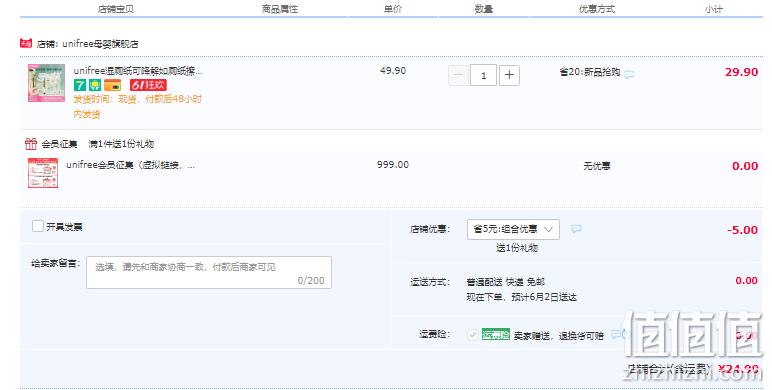Click the comment icon beside 省20:新品抢购

pyautogui.click(x=629, y=75)
